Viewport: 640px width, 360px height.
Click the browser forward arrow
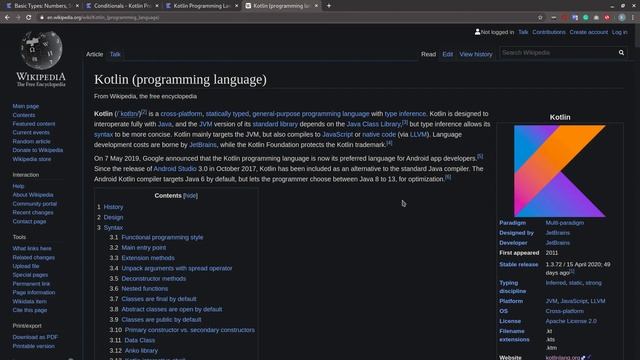point(18,18)
